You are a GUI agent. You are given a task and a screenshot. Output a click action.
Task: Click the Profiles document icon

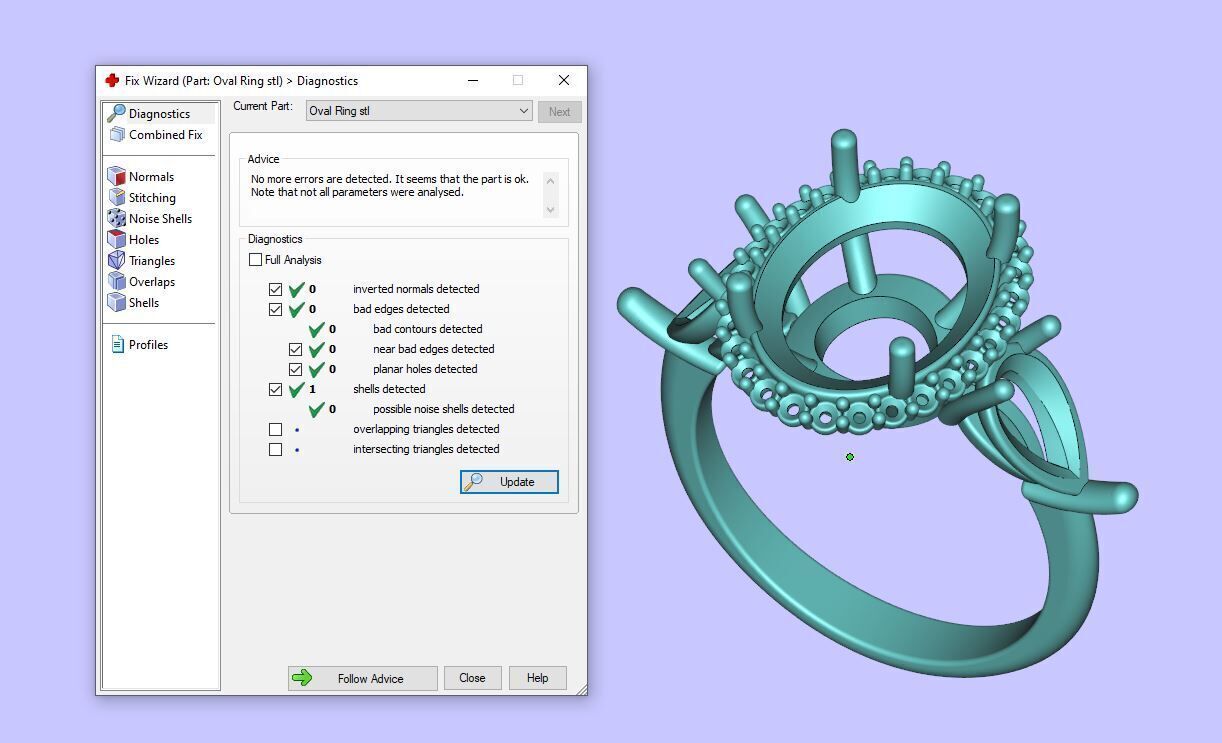click(117, 344)
